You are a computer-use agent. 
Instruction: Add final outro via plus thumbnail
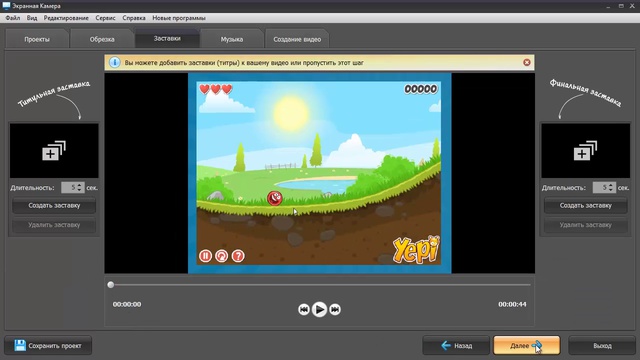[585, 151]
